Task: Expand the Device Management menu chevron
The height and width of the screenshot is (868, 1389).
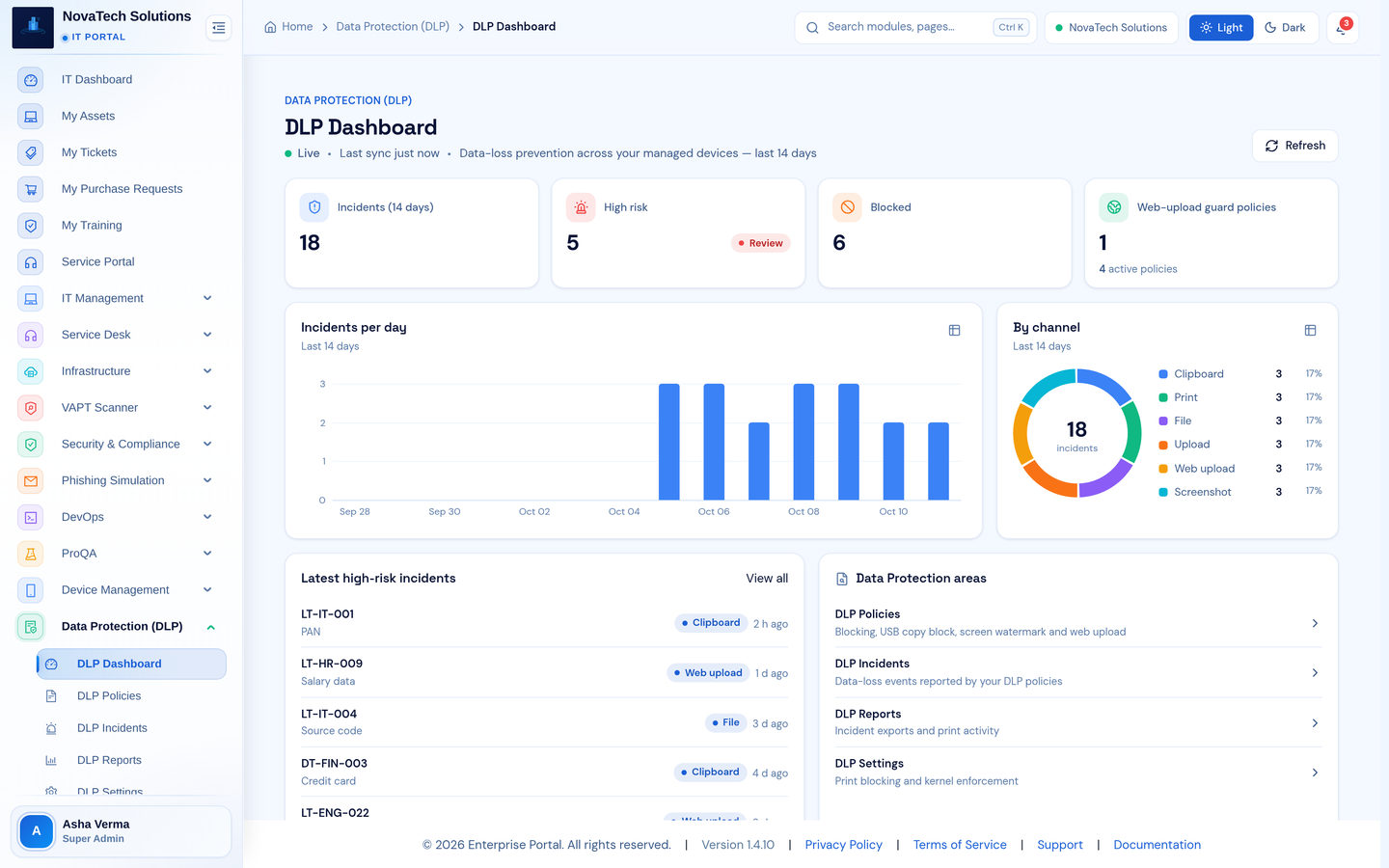Action: click(207, 590)
